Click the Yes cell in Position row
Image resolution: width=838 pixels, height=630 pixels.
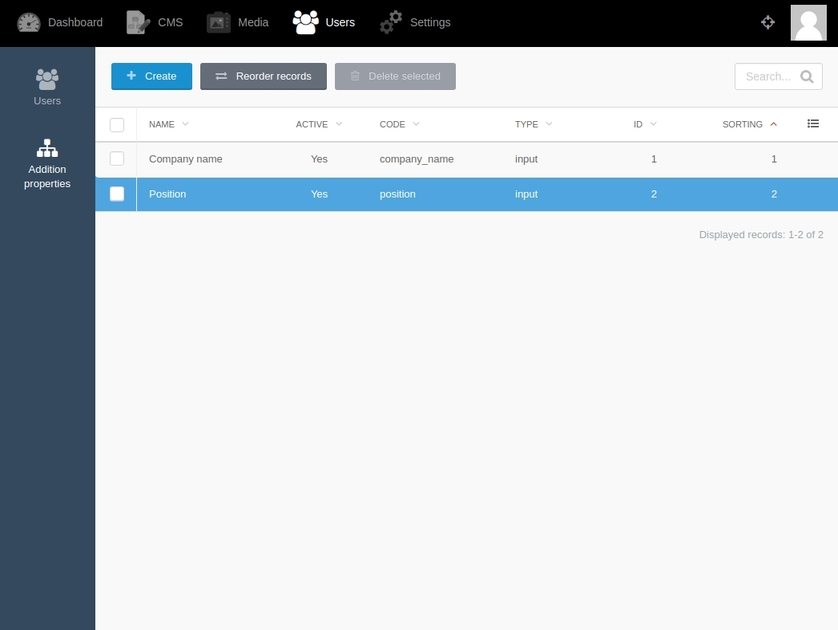[319, 194]
